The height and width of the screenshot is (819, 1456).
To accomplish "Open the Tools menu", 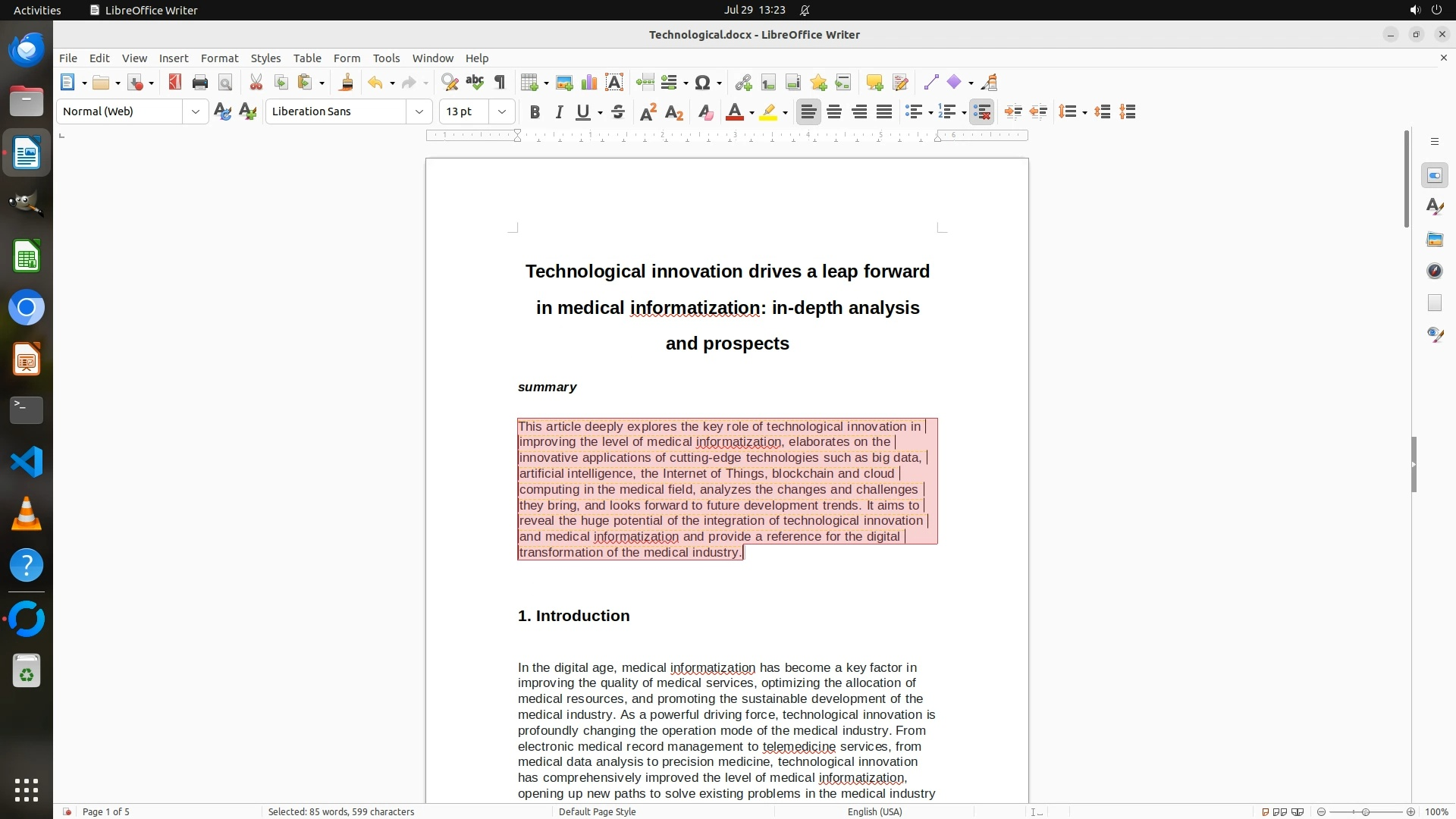I will tap(386, 58).
